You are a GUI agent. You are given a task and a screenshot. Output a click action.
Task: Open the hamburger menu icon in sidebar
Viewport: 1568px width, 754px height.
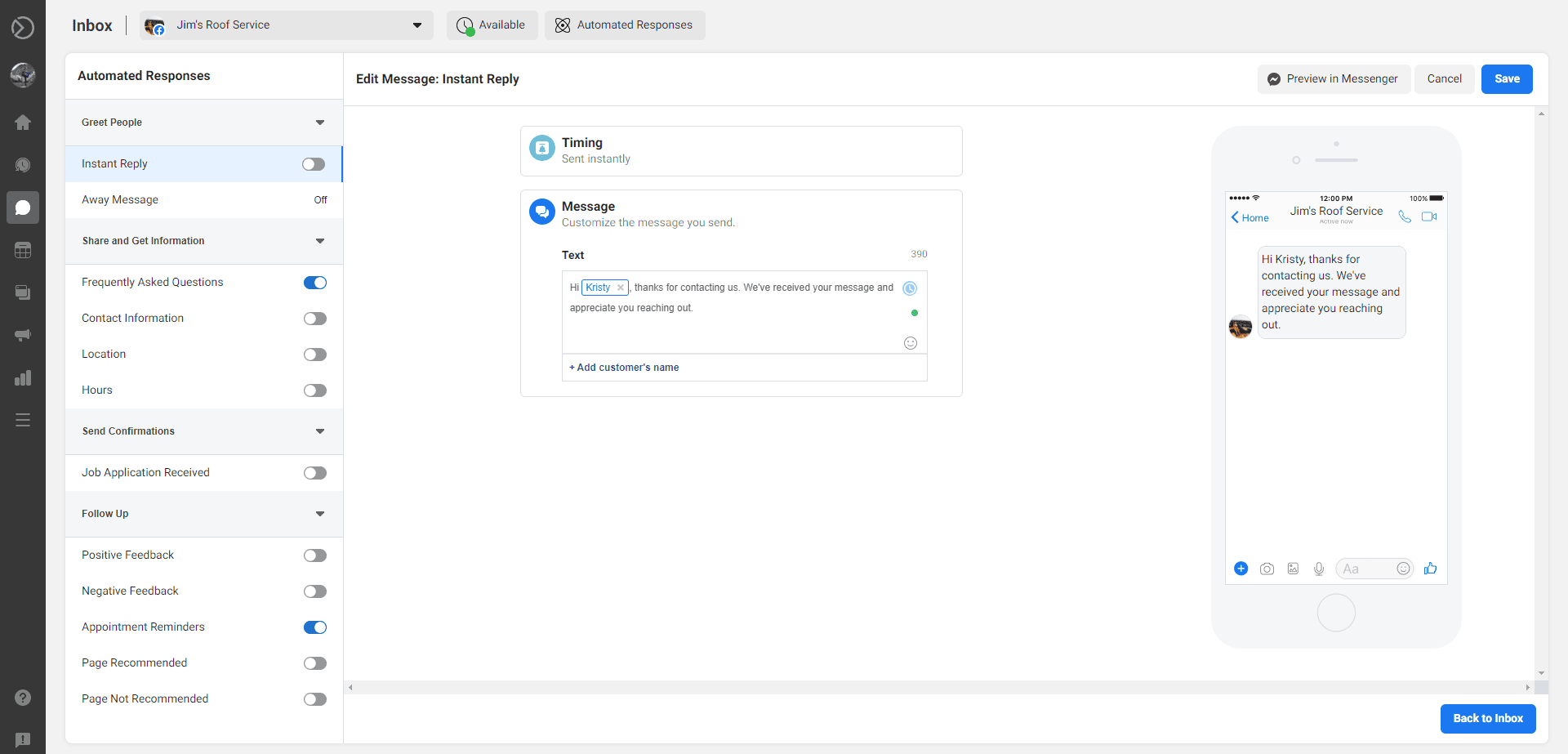(23, 420)
